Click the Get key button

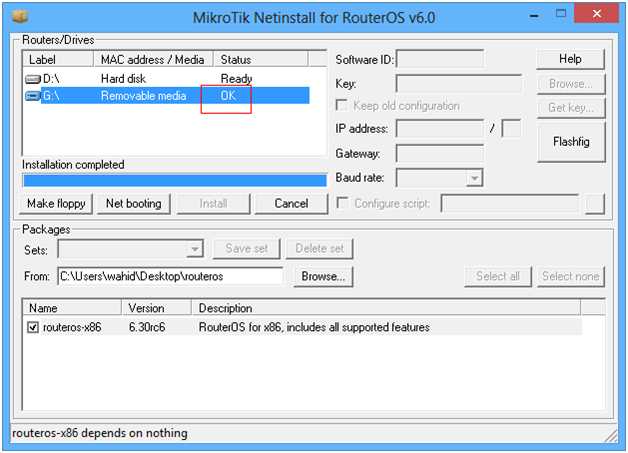[x=570, y=108]
